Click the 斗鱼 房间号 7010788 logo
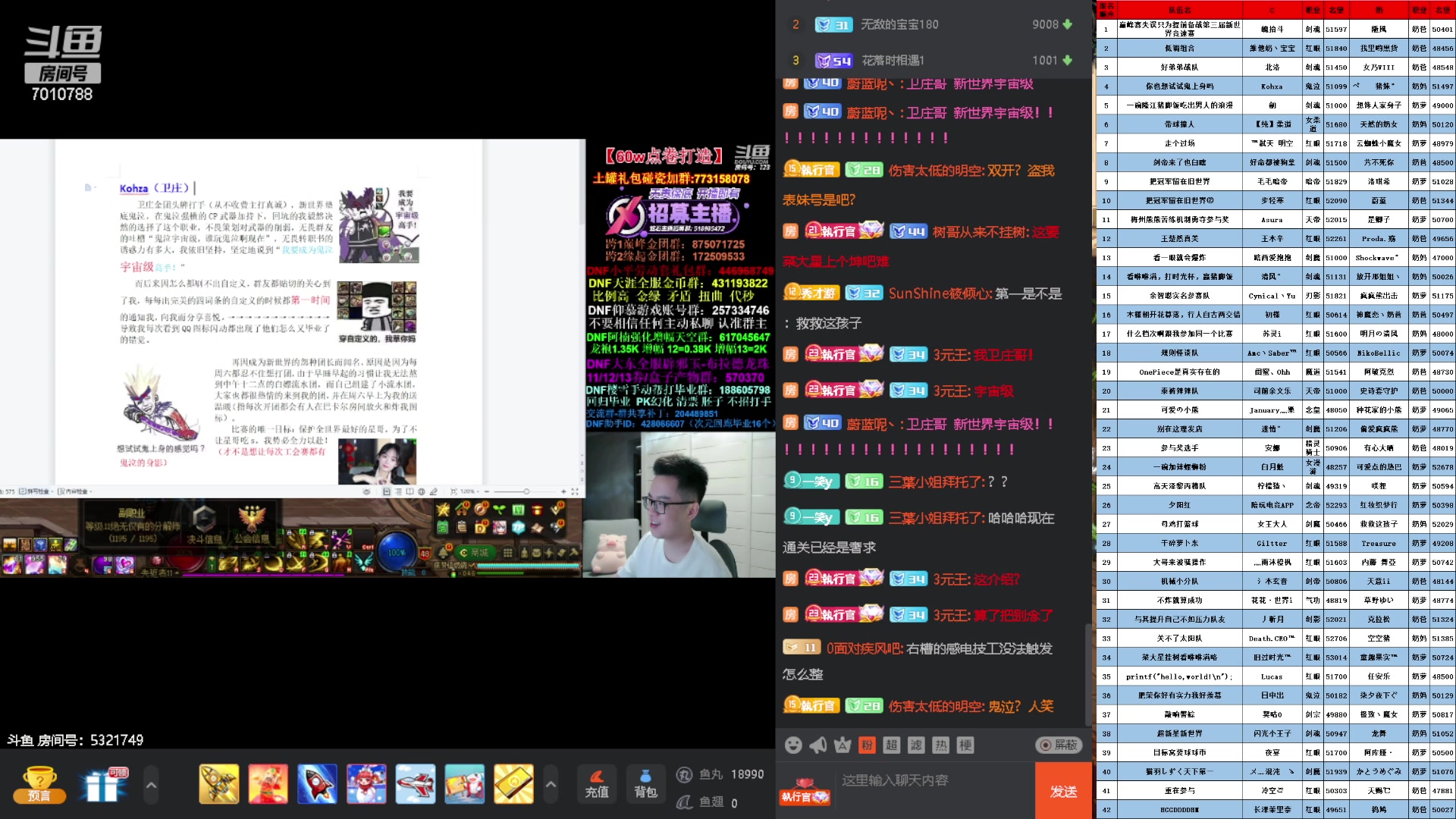Image resolution: width=1456 pixels, height=819 pixels. 62,64
